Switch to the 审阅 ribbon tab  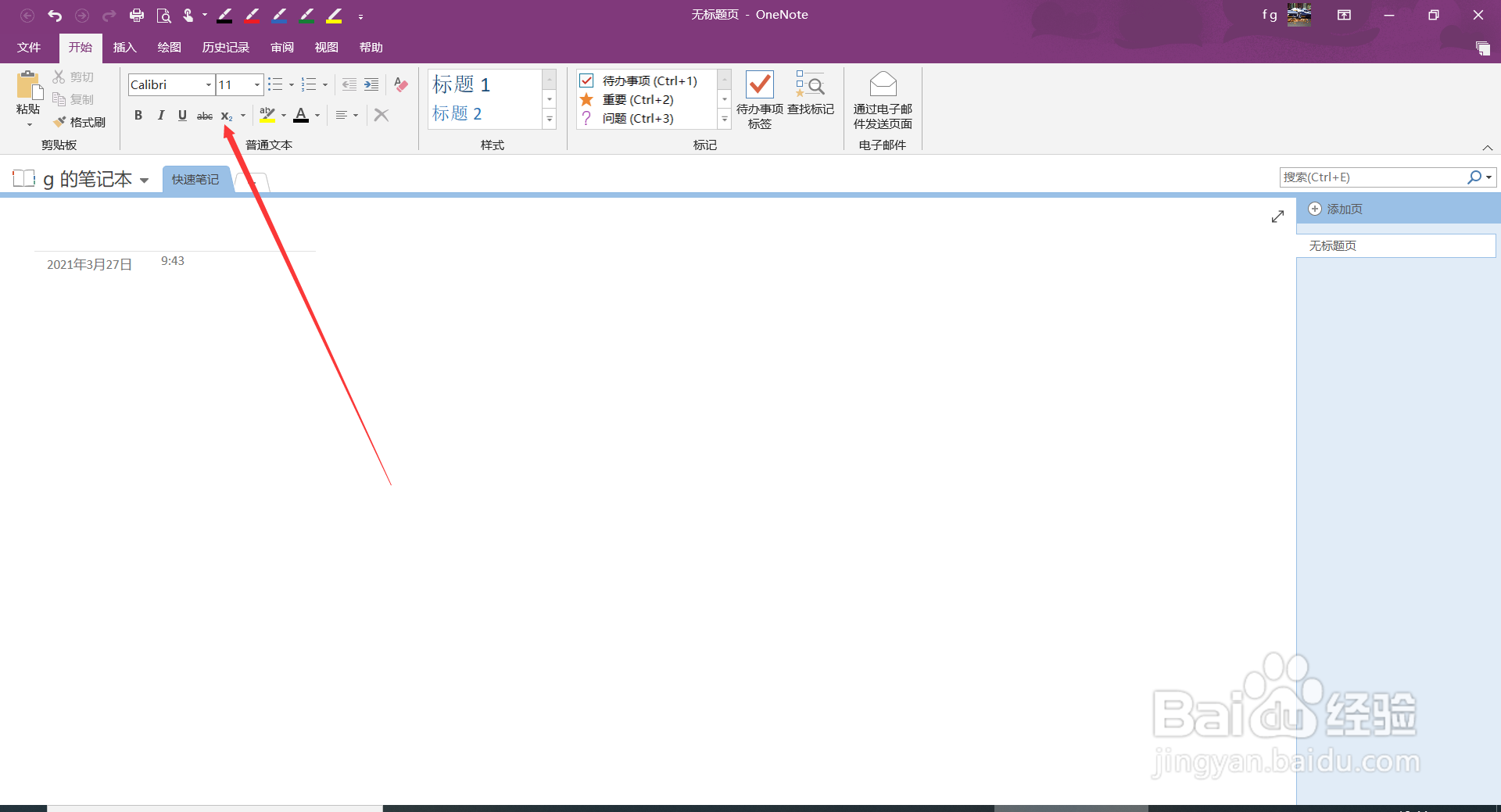(x=282, y=48)
